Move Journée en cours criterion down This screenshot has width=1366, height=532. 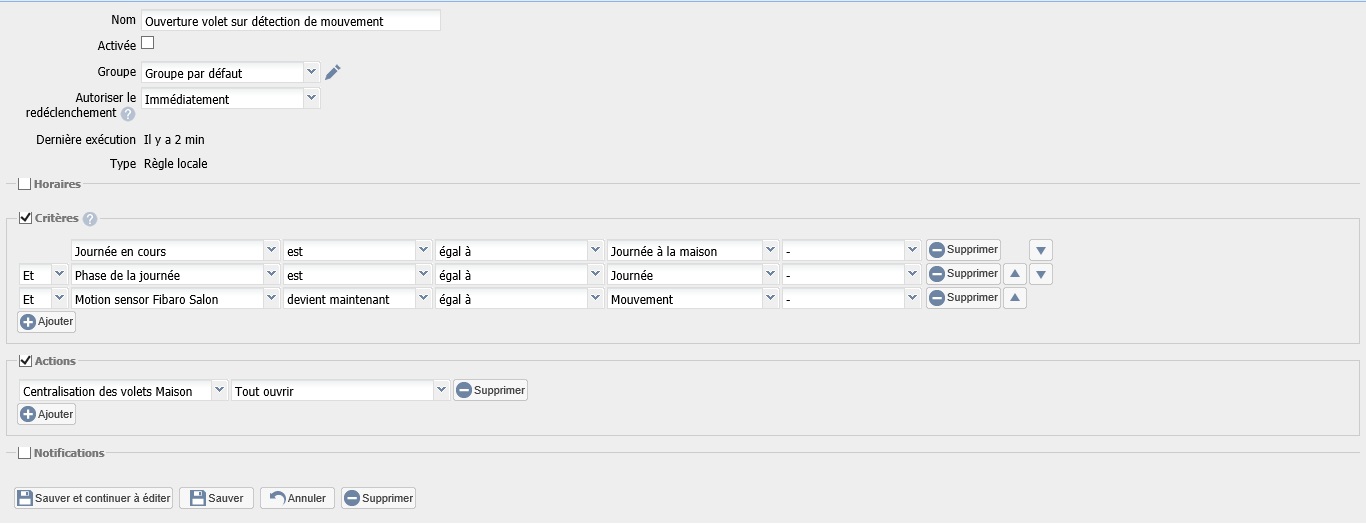point(1041,250)
